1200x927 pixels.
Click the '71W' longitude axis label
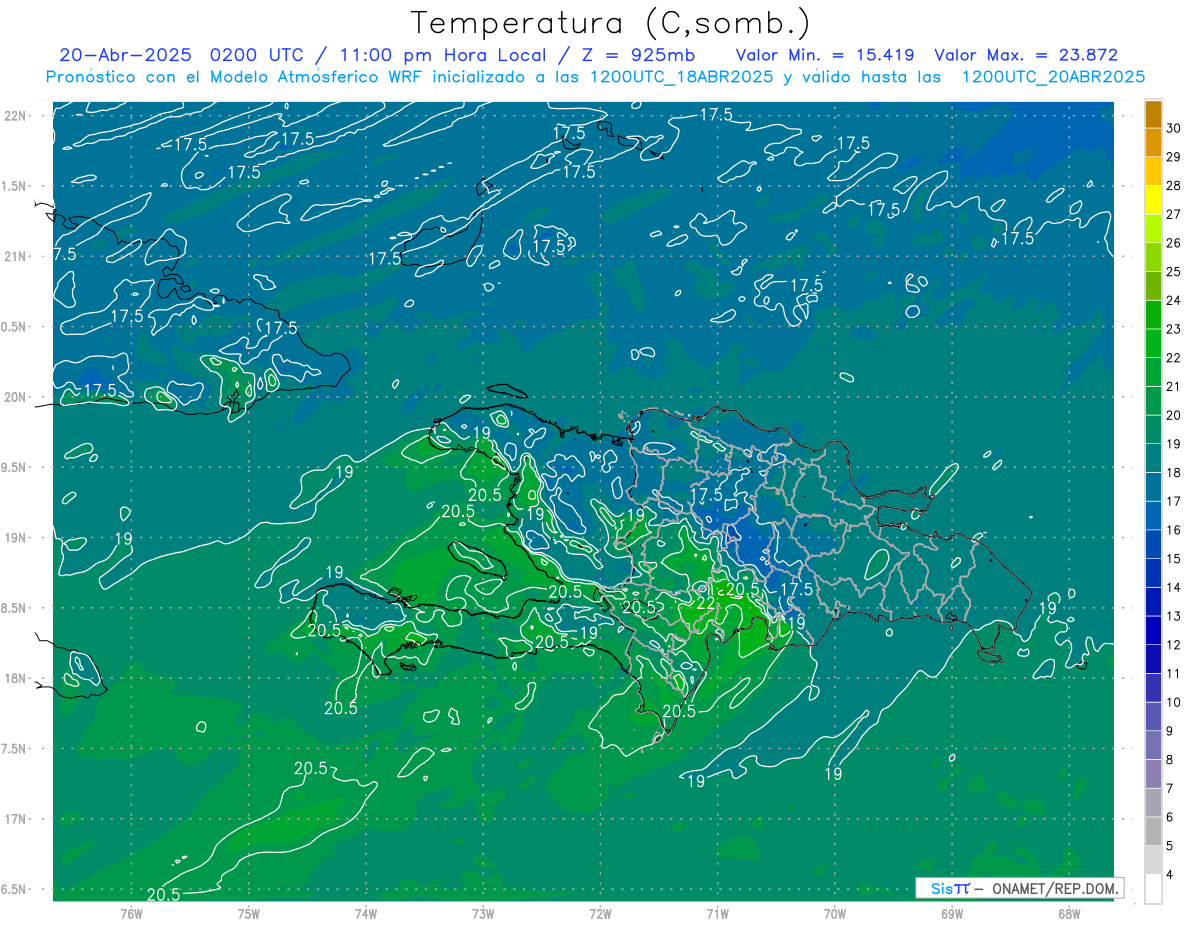click(x=717, y=913)
